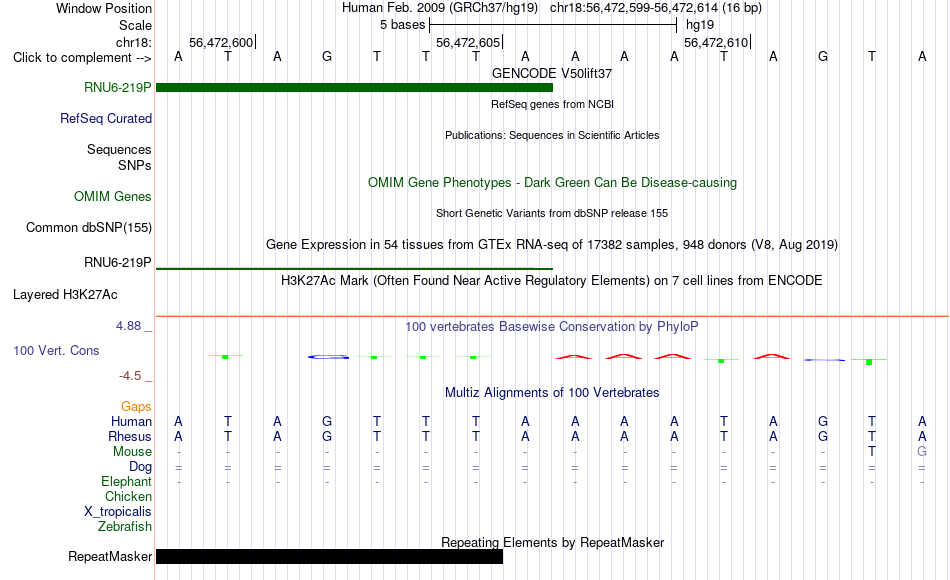Screen dimensions: 950x580
Task: Click 'Publications: Sequences in Scientific Articles' title
Action: click(552, 135)
